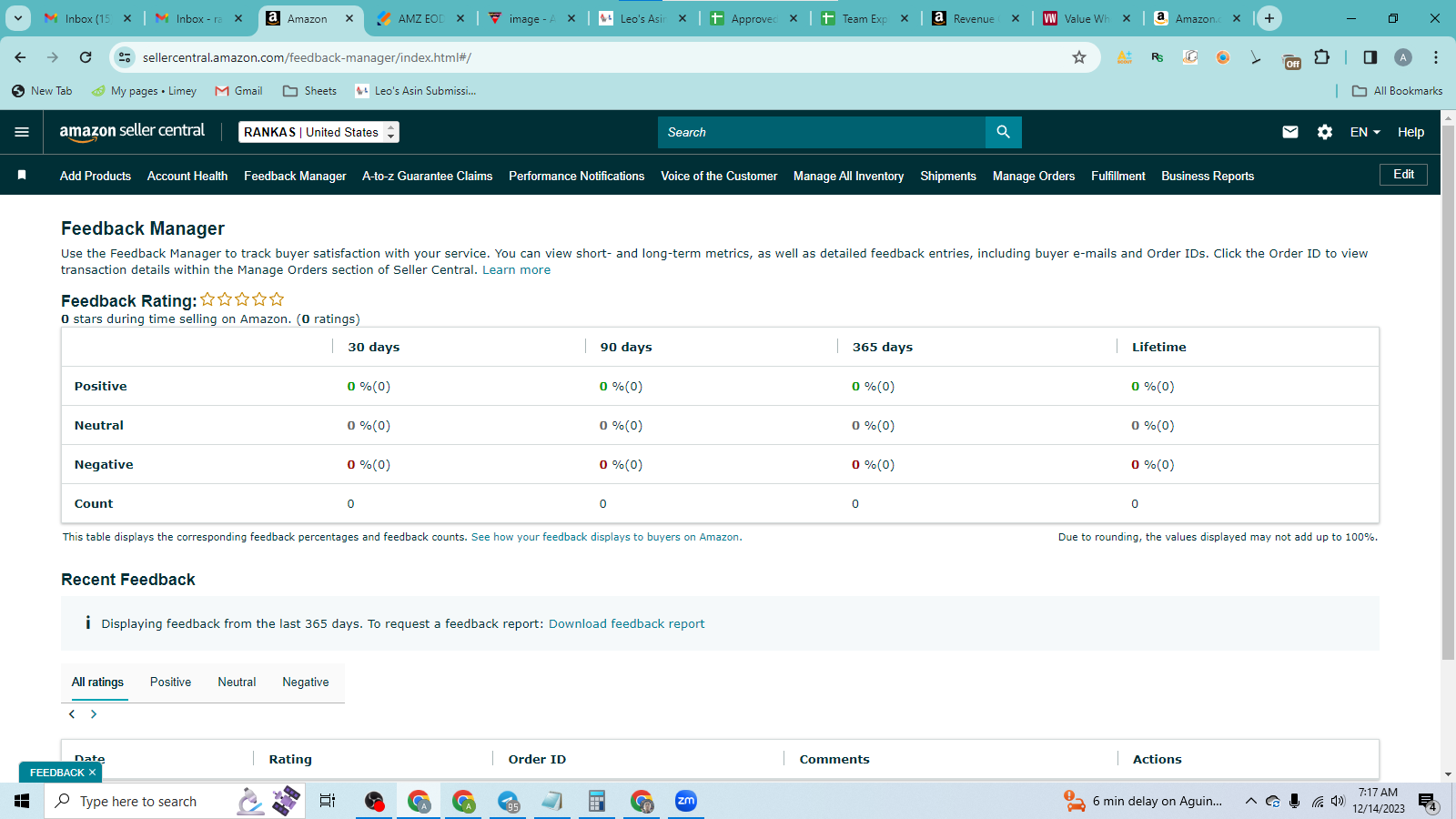Select the All ratings tab
Viewport: 1456px width, 819px height.
[x=97, y=682]
